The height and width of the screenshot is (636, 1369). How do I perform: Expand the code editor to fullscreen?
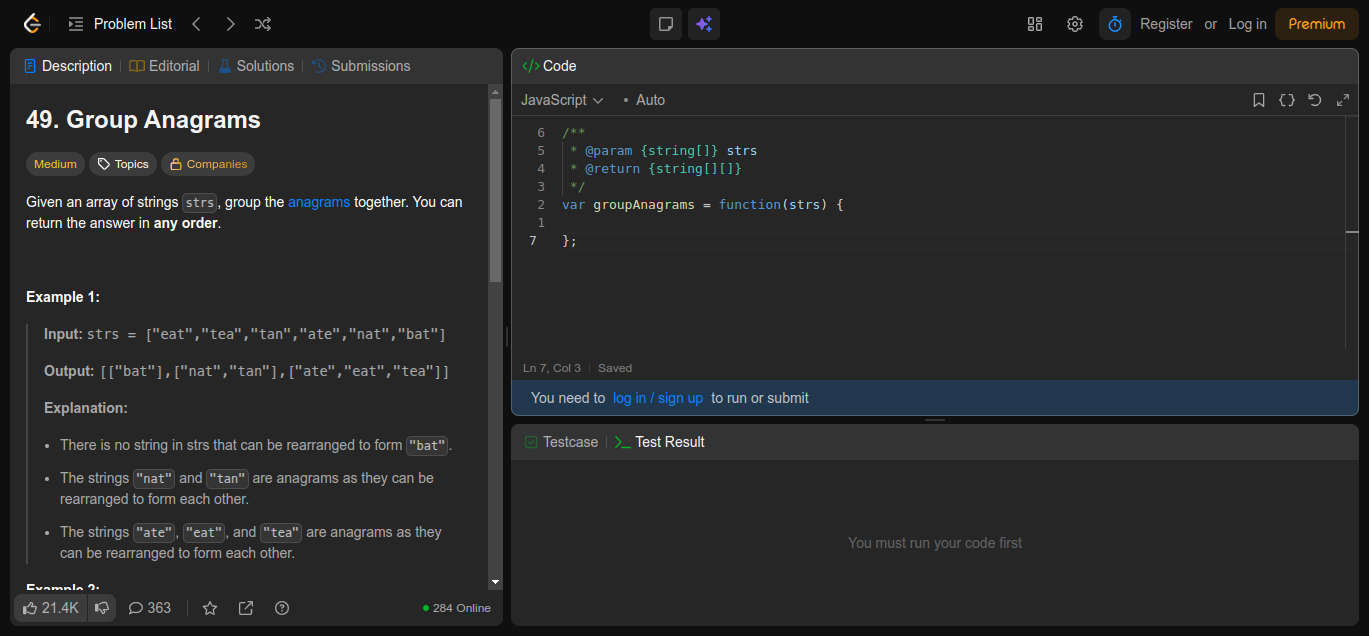1343,100
